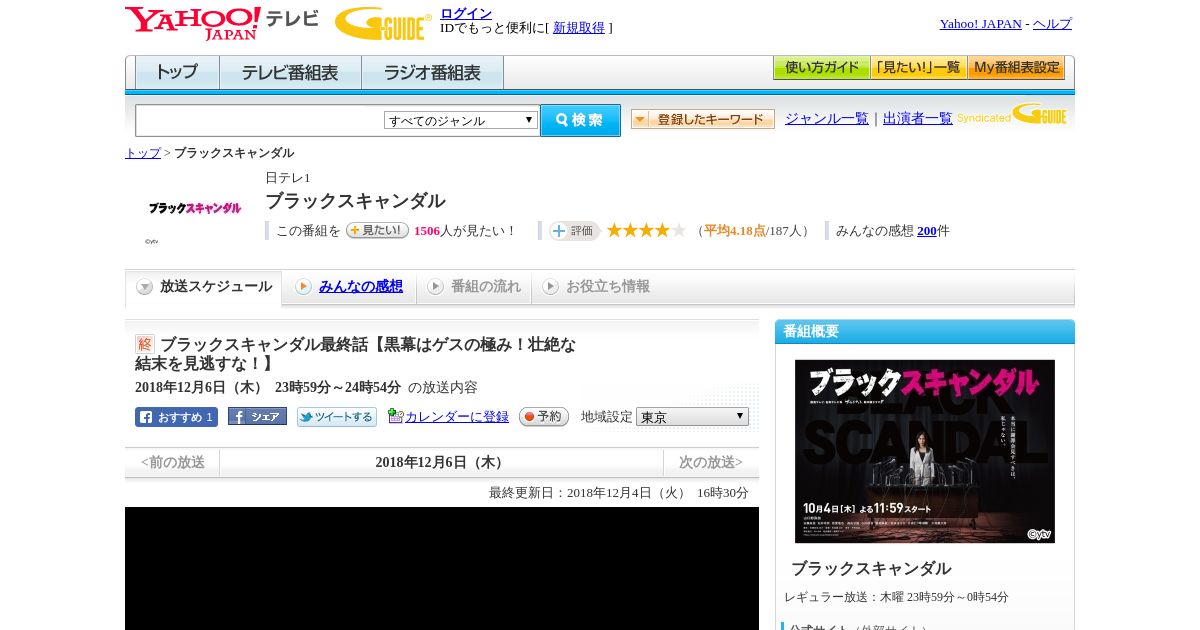Click the ブラックスキャンダル poster image
1200x630 pixels.
pyautogui.click(x=925, y=451)
